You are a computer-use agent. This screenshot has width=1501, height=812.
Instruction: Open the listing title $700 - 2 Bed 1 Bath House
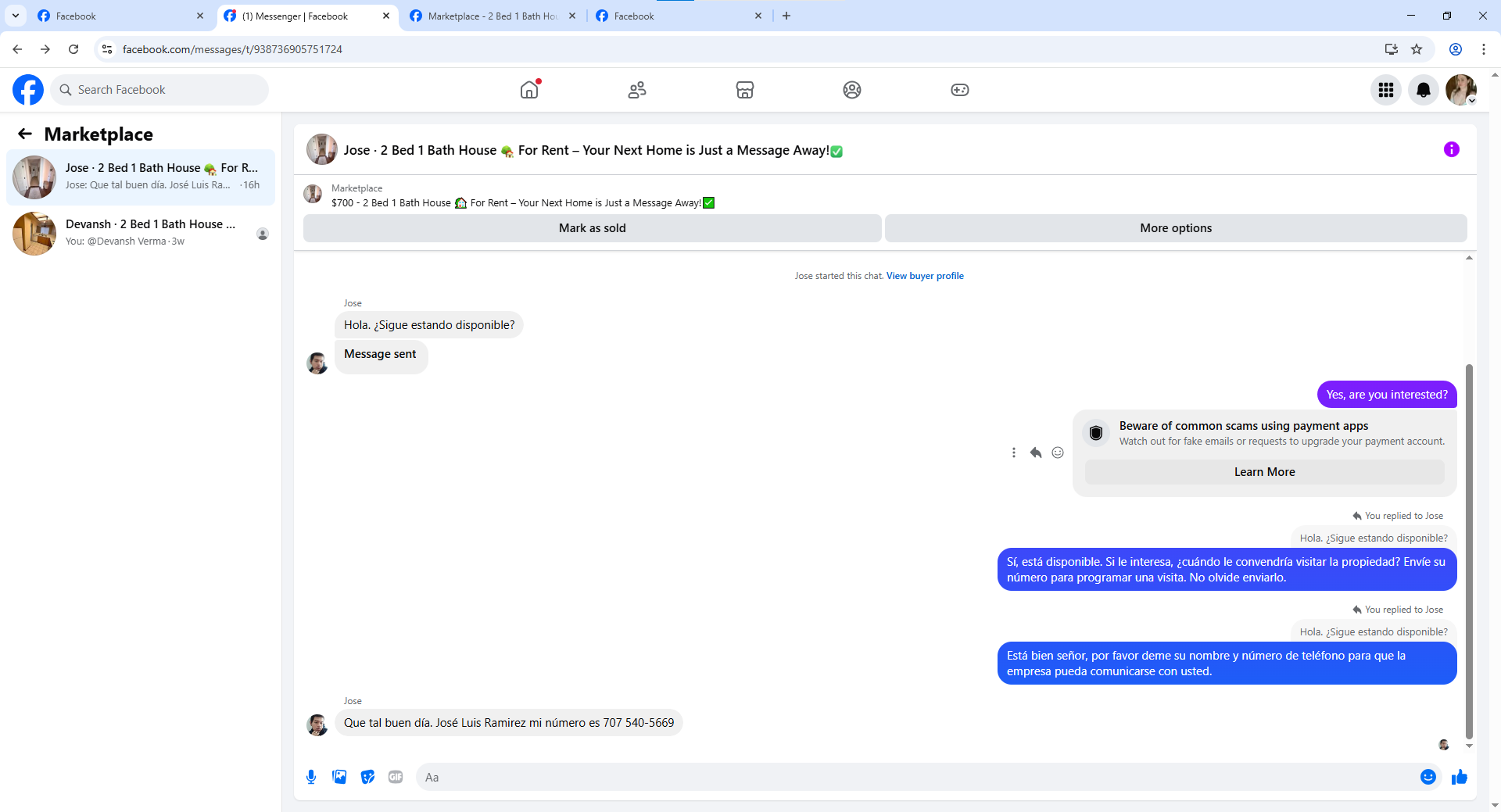pyautogui.click(x=523, y=203)
